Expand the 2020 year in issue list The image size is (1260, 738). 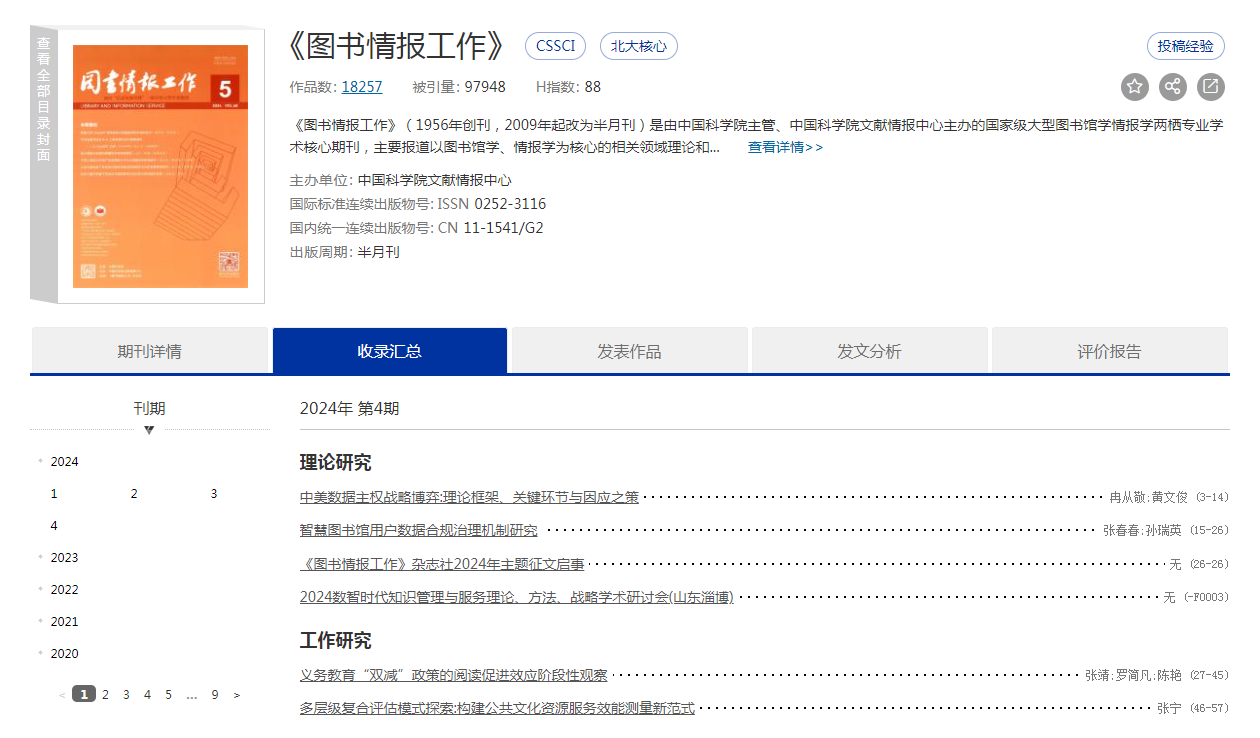coord(64,654)
